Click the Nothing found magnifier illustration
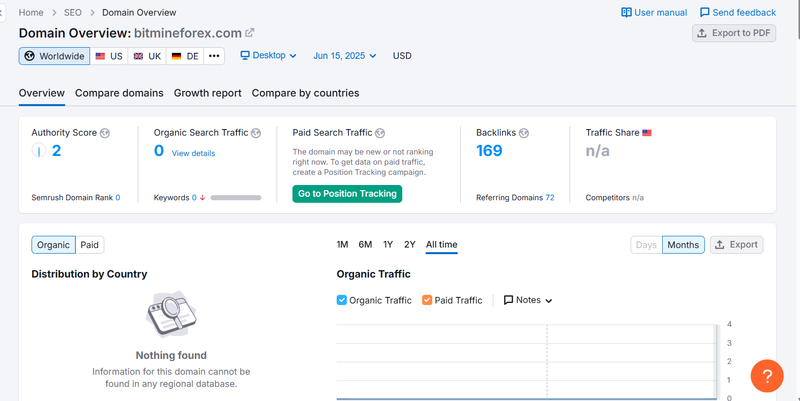800x401 pixels. coord(171,313)
